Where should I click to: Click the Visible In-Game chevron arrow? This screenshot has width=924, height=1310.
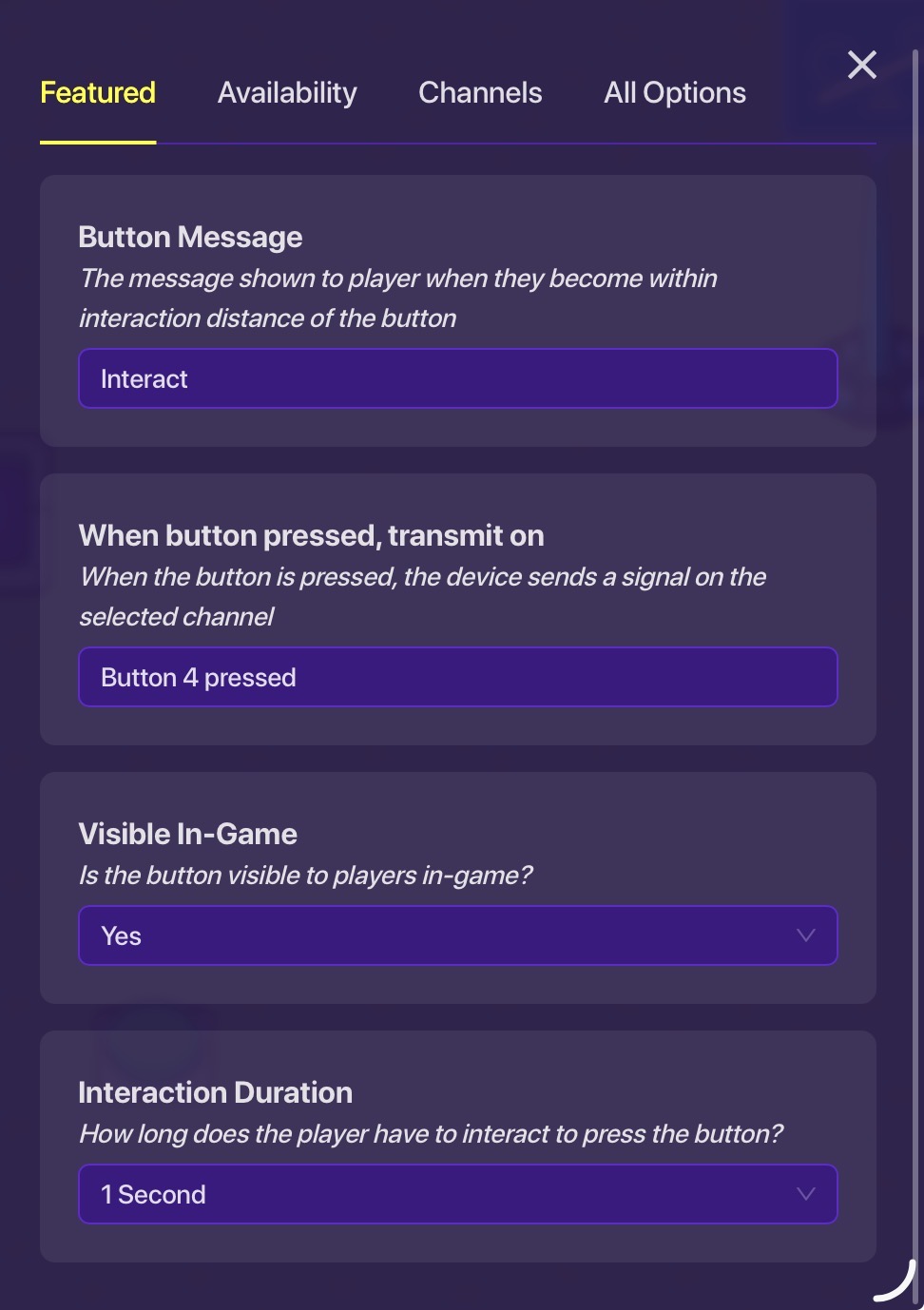pyautogui.click(x=806, y=936)
